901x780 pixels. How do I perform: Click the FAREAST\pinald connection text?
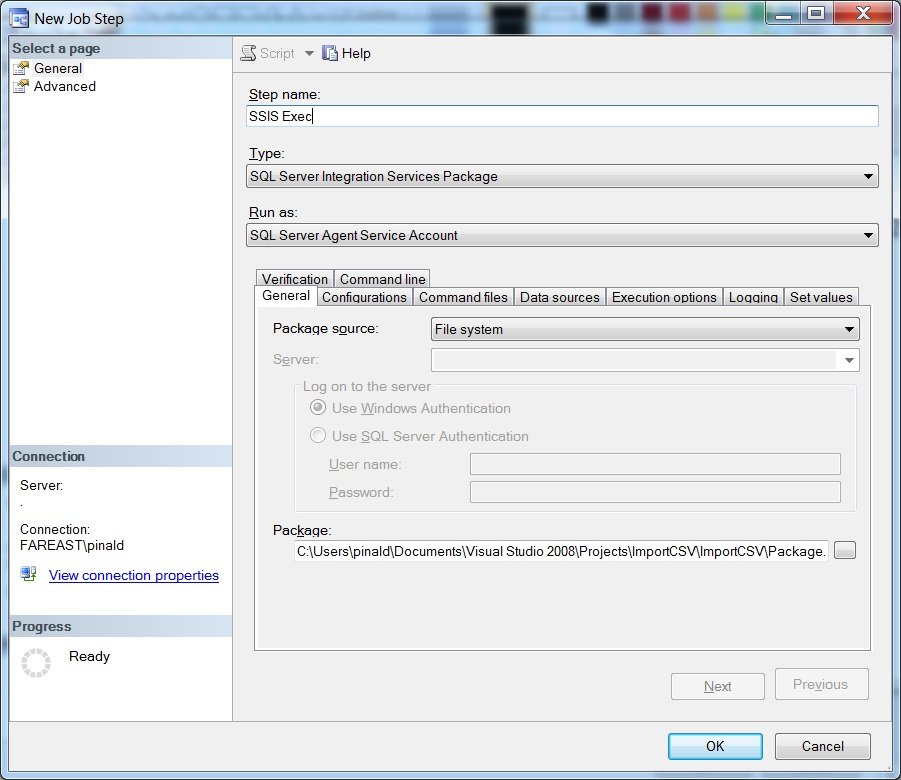(72, 545)
